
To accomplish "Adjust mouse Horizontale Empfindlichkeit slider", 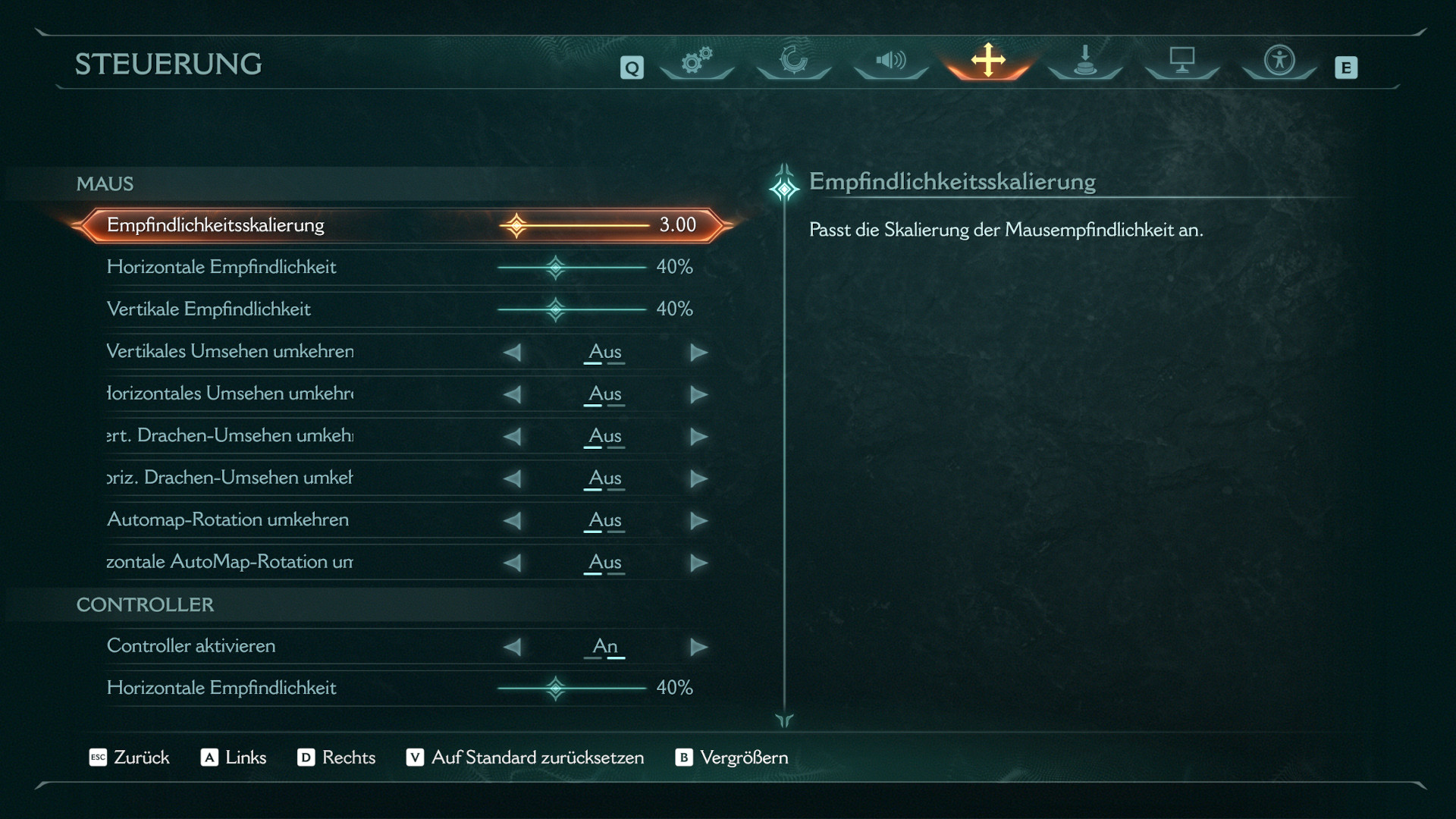I will 556,267.
